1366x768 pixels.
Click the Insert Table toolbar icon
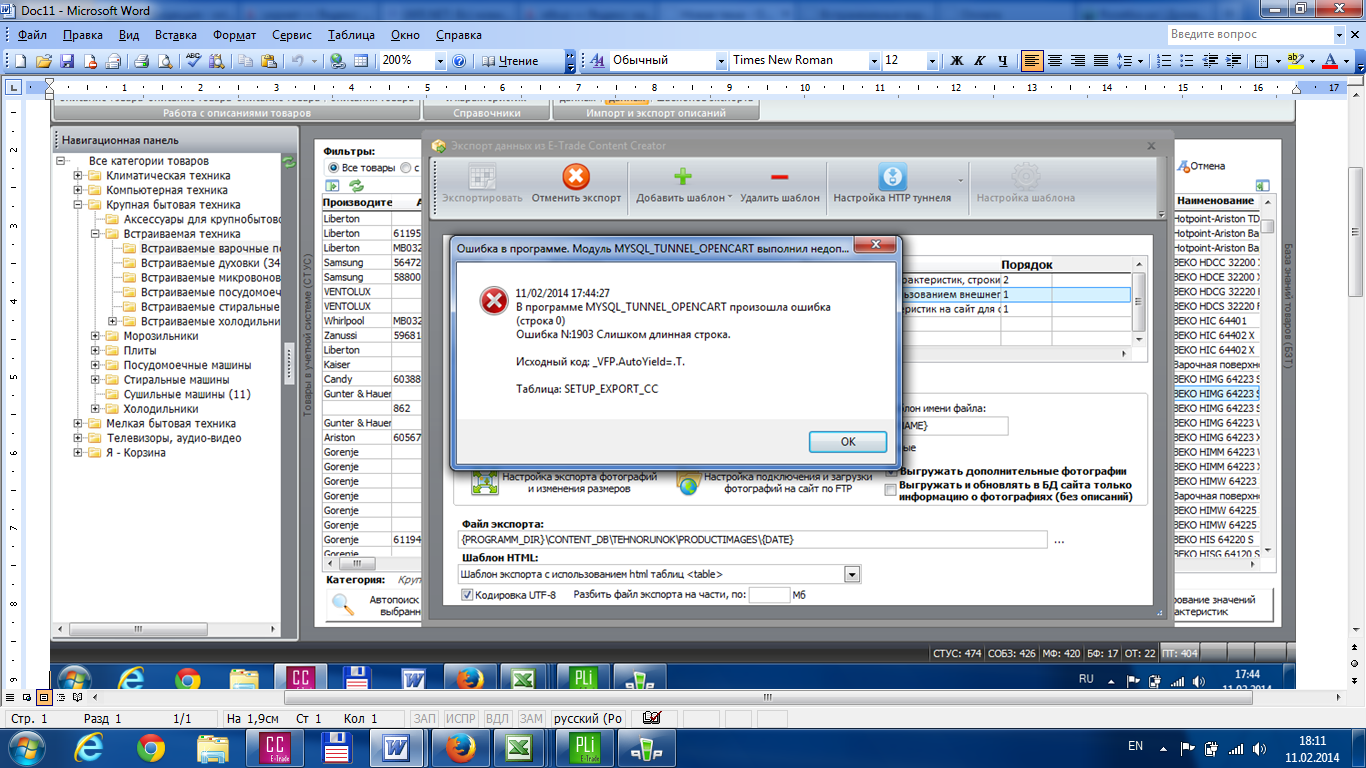361,61
